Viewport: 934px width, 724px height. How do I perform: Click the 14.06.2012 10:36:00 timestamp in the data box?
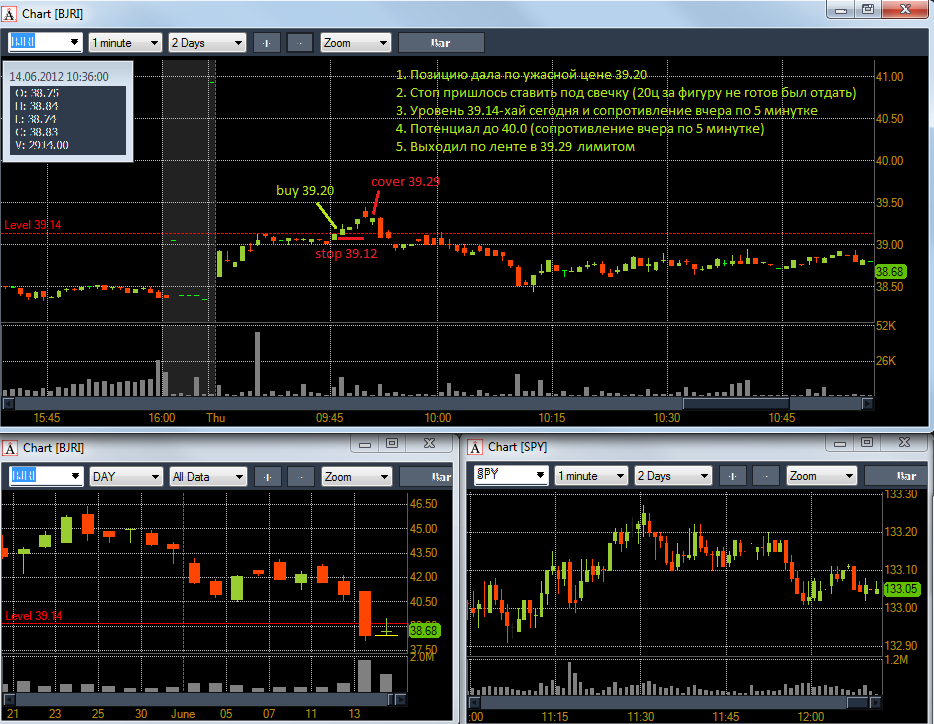point(59,76)
